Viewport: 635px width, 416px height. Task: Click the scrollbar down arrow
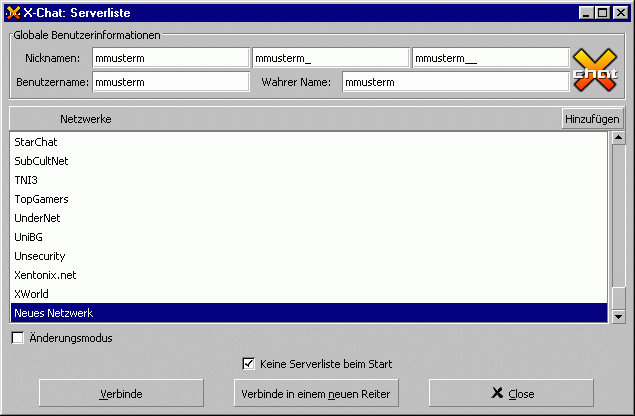point(618,316)
